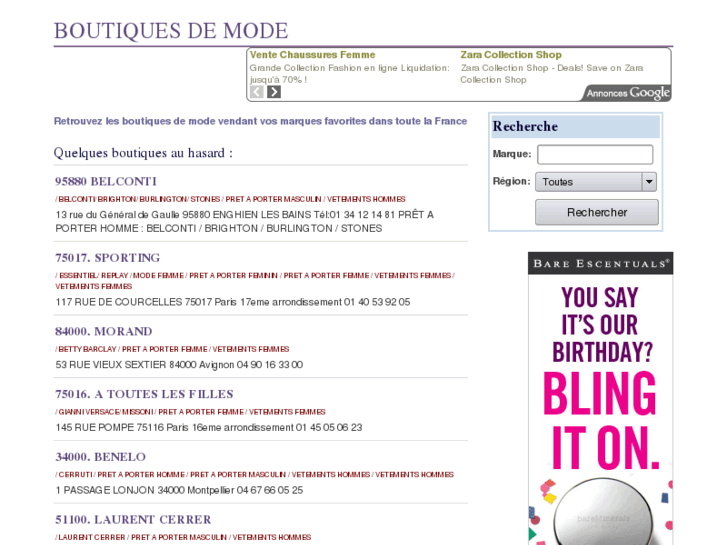Click the CERRUTI tag under Benelo
The width and height of the screenshot is (727, 545).
pos(76,474)
